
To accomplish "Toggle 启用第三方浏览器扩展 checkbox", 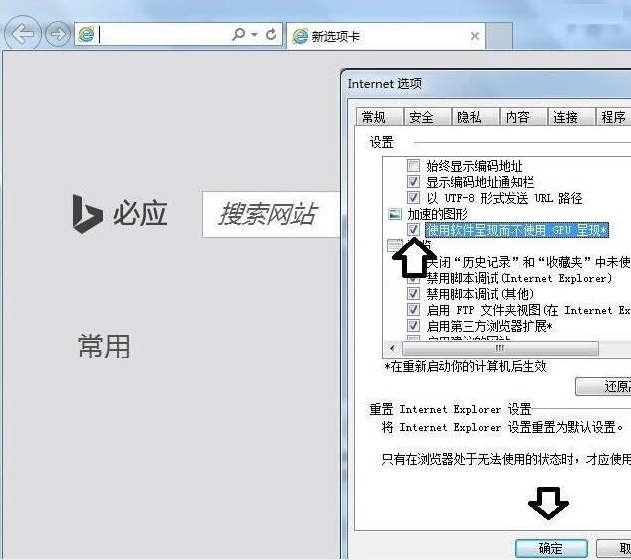I will click(x=413, y=326).
